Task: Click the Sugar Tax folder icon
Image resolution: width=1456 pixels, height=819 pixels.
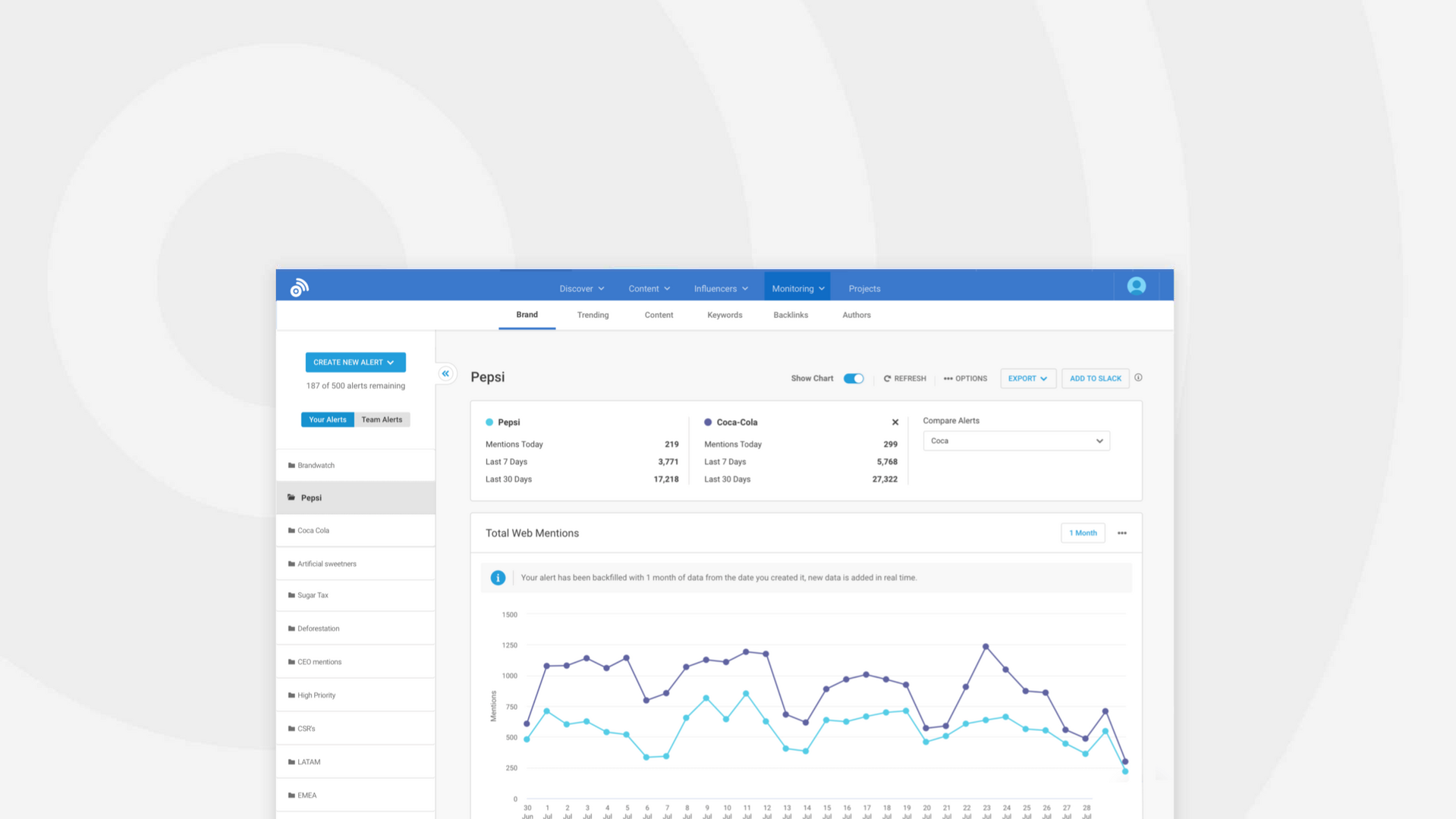Action: [x=291, y=595]
